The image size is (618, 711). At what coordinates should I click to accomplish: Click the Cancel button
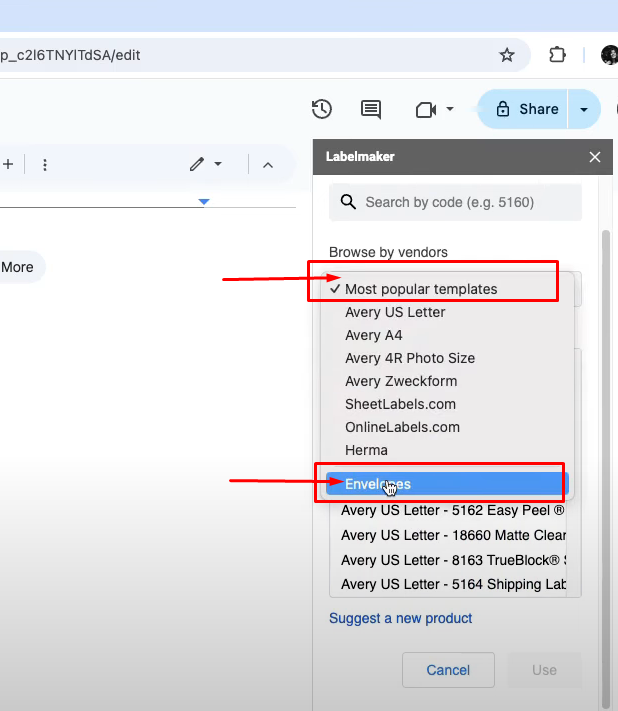coord(448,670)
